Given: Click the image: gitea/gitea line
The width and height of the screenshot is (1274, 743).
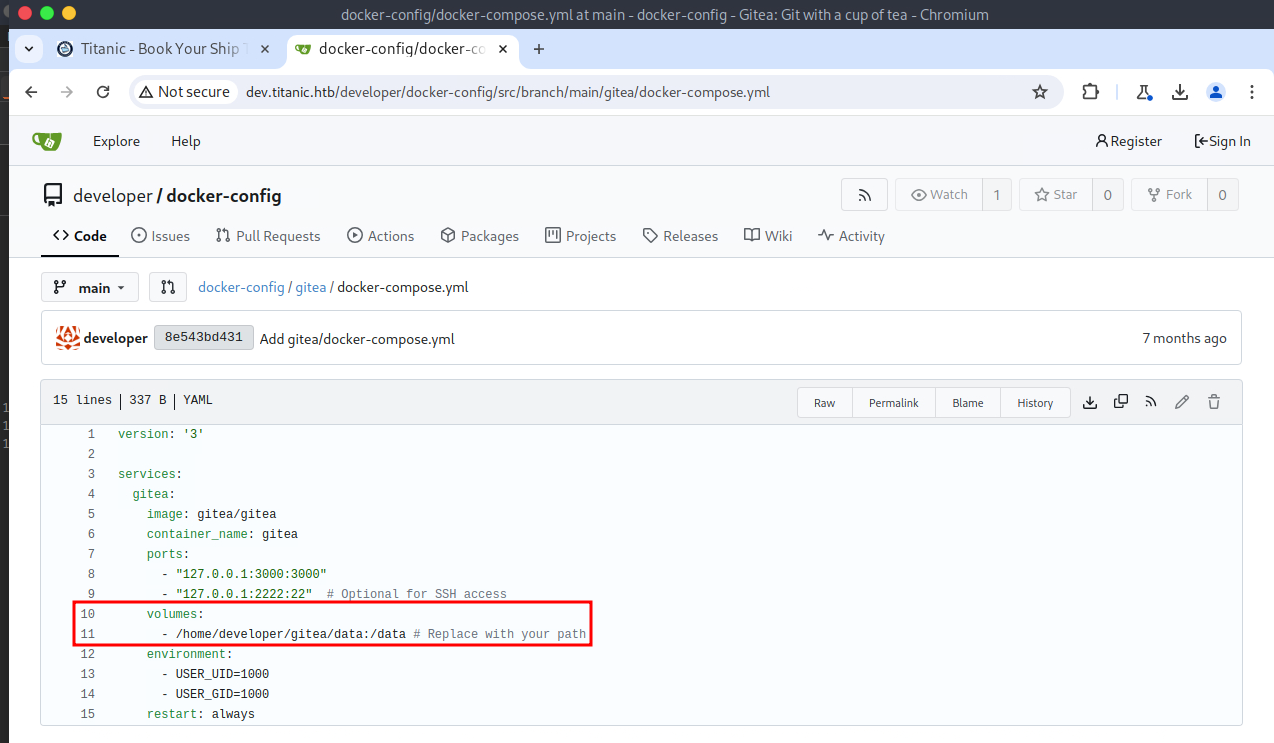Looking at the screenshot, I should pyautogui.click(x=211, y=514).
